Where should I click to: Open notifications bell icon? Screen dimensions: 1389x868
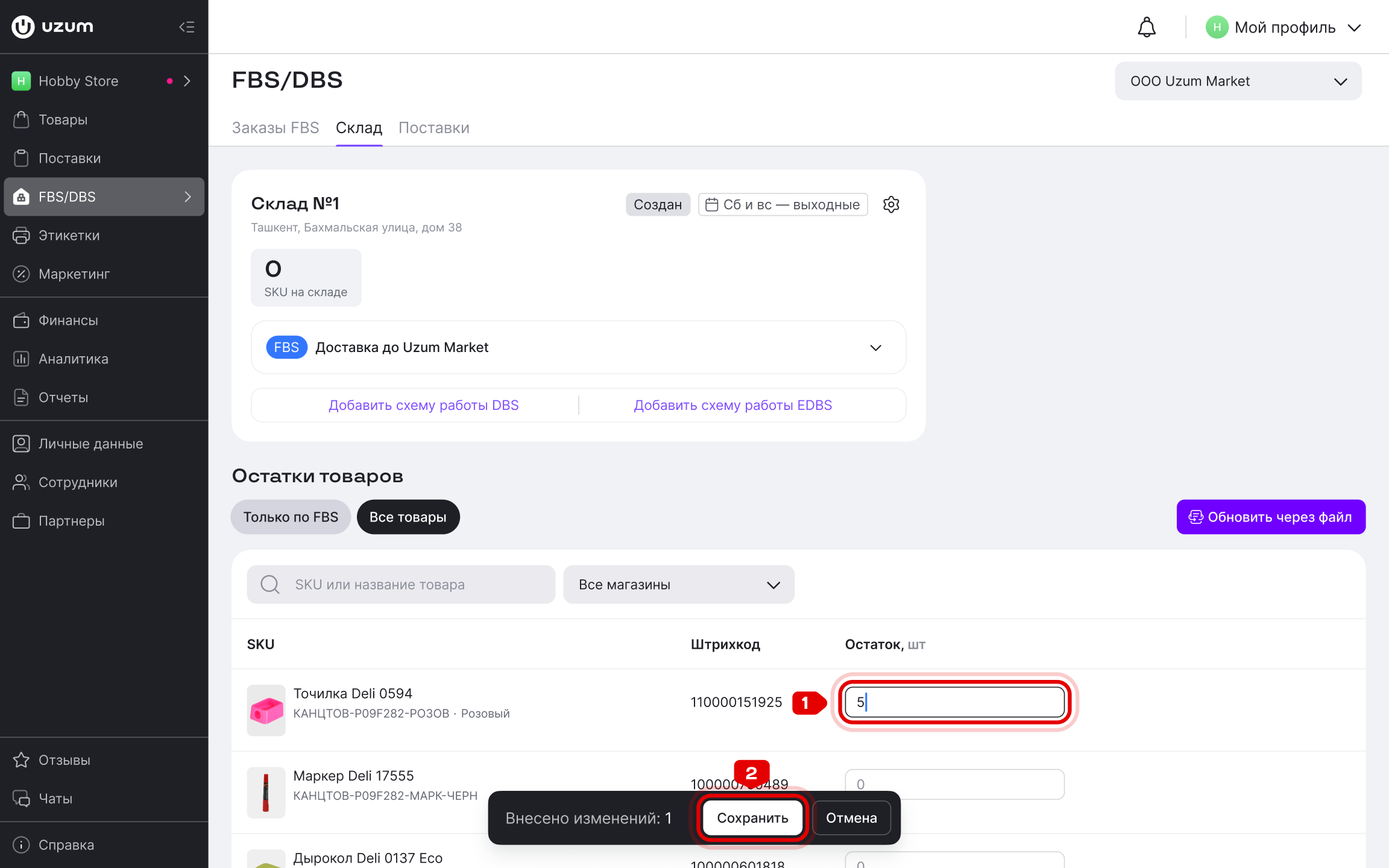1147,27
